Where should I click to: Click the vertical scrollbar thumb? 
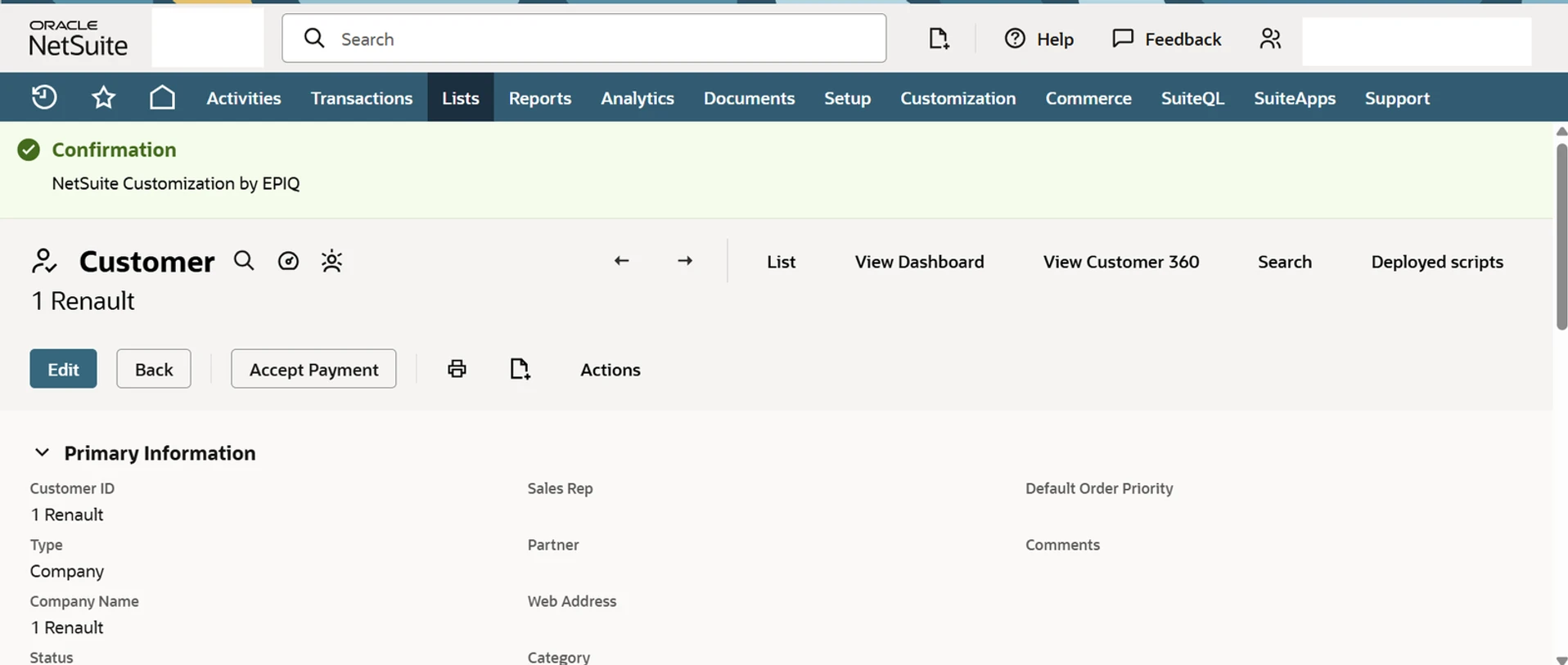click(1561, 236)
